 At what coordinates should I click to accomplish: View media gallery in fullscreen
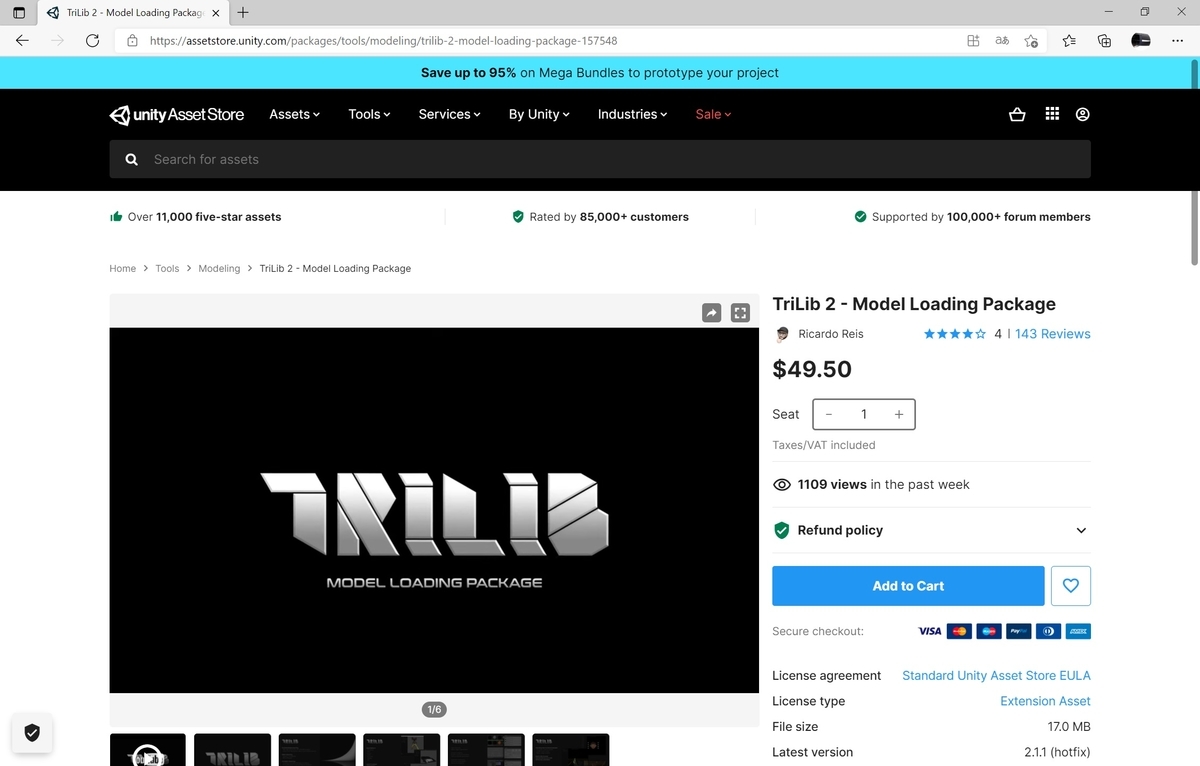tap(740, 313)
